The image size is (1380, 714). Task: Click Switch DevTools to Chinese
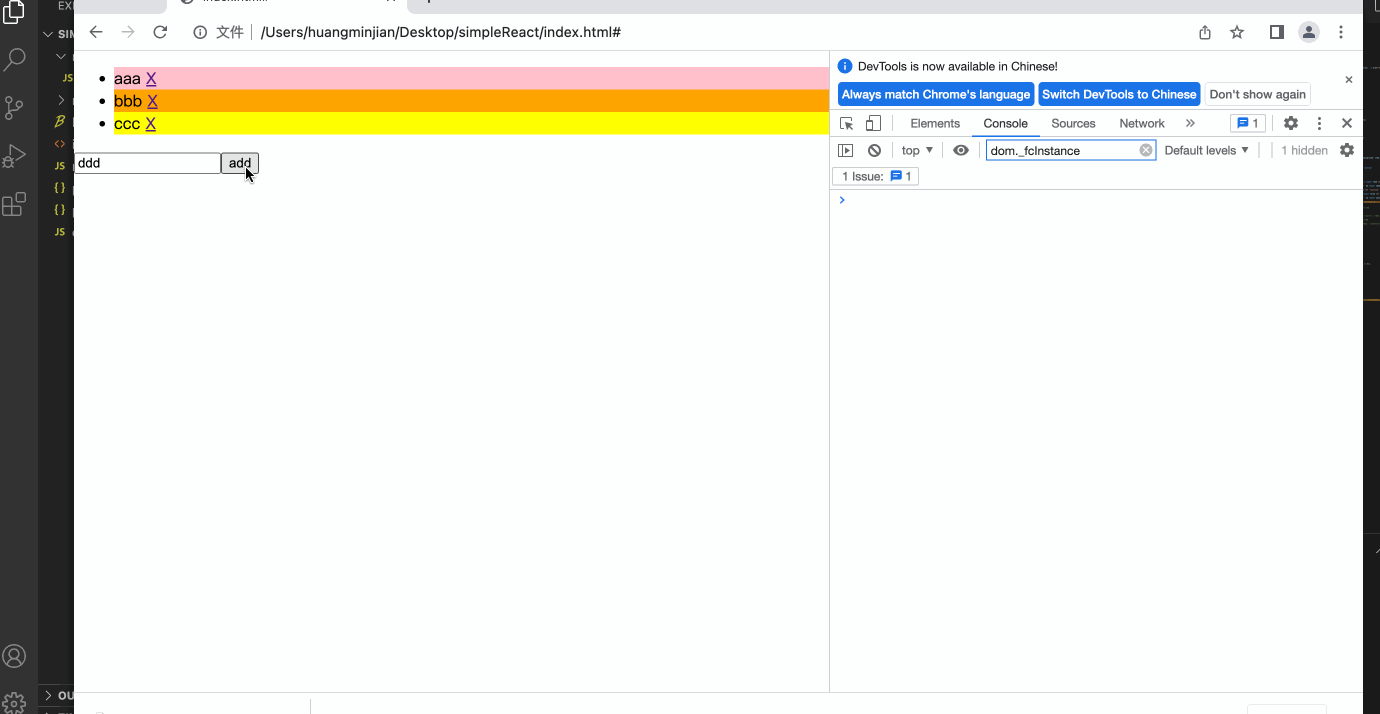[1119, 94]
